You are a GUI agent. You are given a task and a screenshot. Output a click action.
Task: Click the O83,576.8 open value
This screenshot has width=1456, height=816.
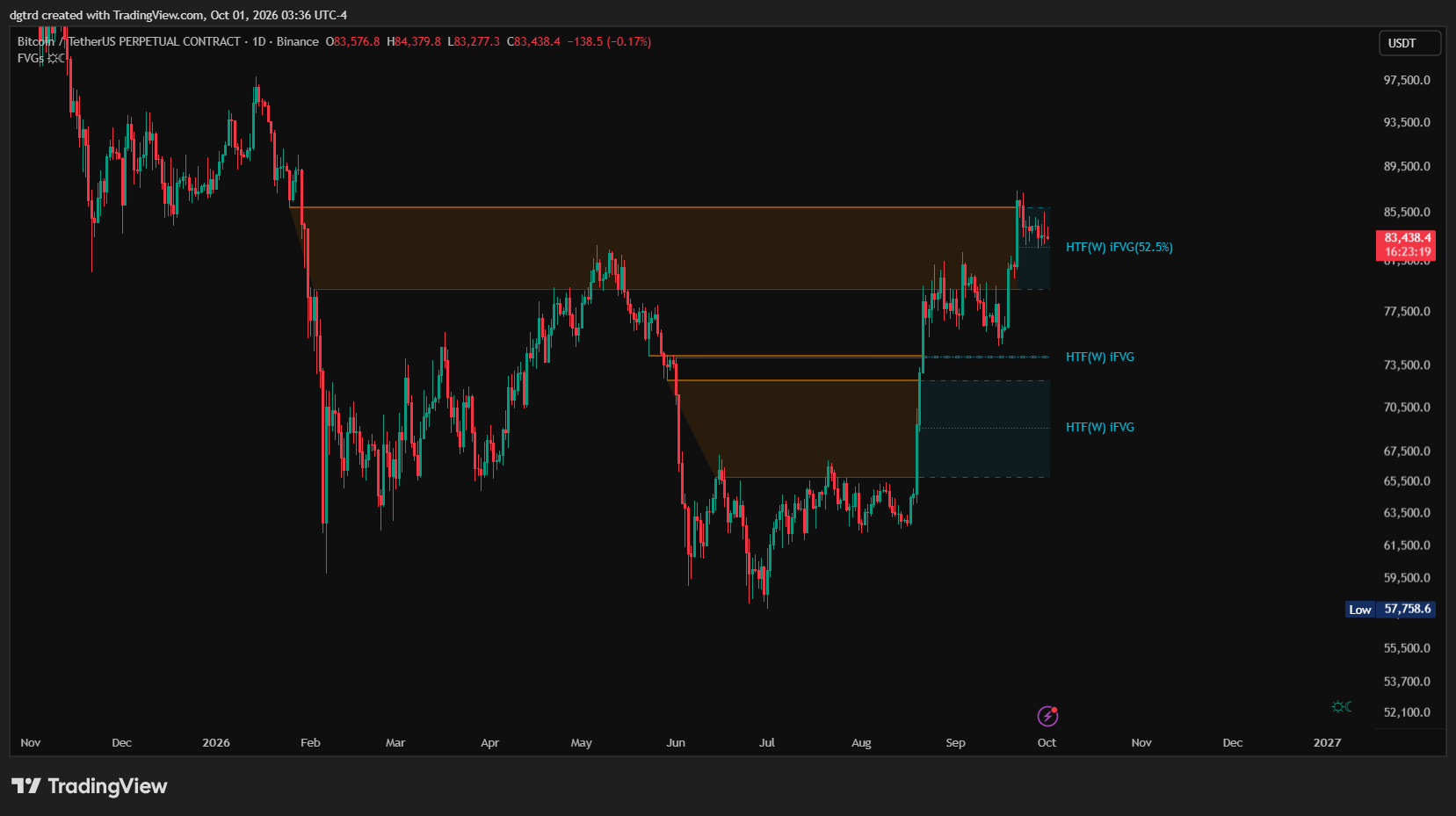[x=353, y=41]
